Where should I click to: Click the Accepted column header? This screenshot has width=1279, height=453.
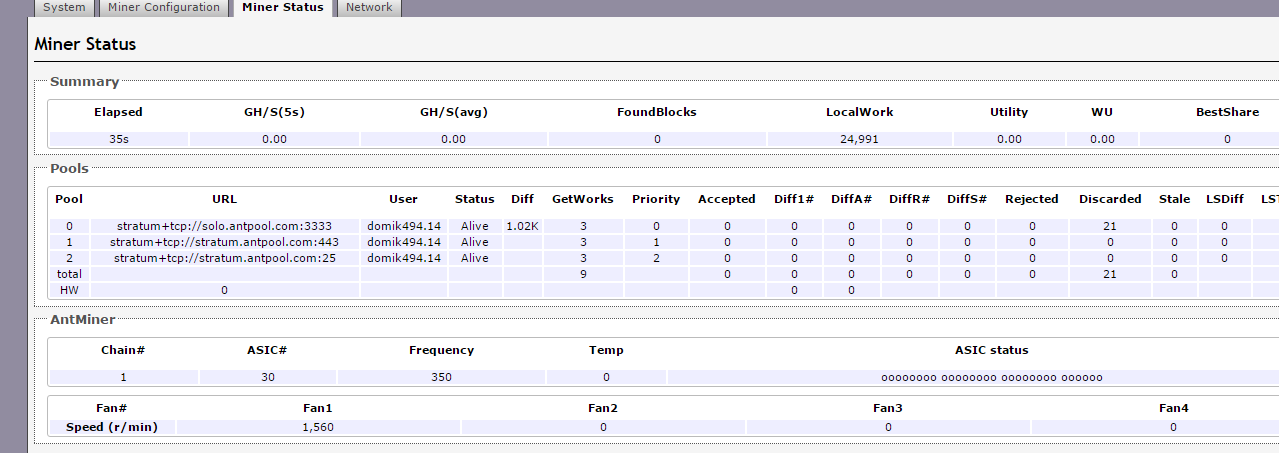click(727, 199)
